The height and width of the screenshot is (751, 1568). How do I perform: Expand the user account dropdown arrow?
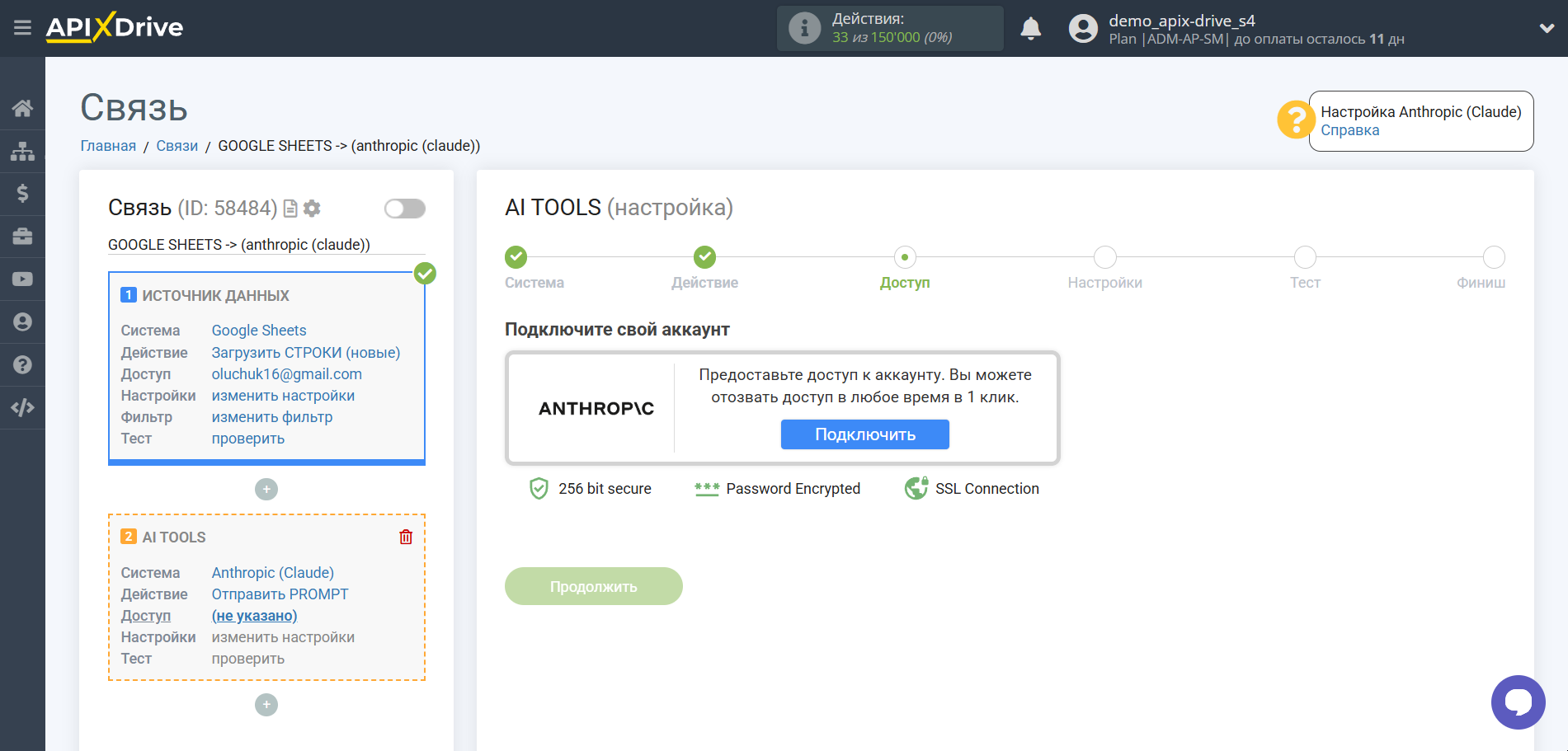[x=1547, y=28]
